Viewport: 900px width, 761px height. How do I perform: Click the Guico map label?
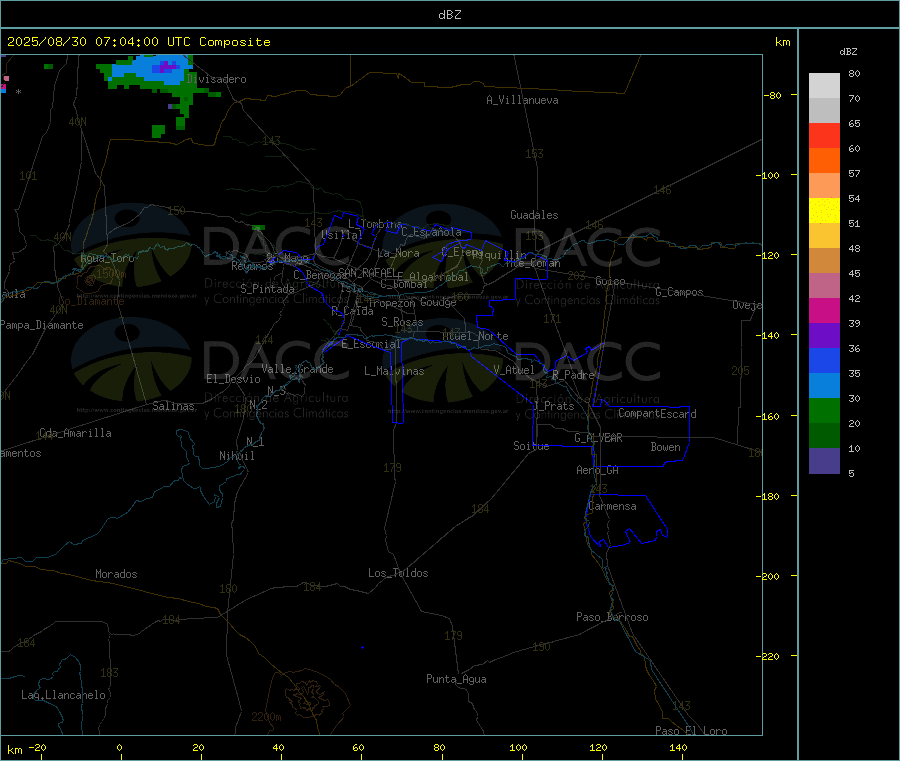610,281
